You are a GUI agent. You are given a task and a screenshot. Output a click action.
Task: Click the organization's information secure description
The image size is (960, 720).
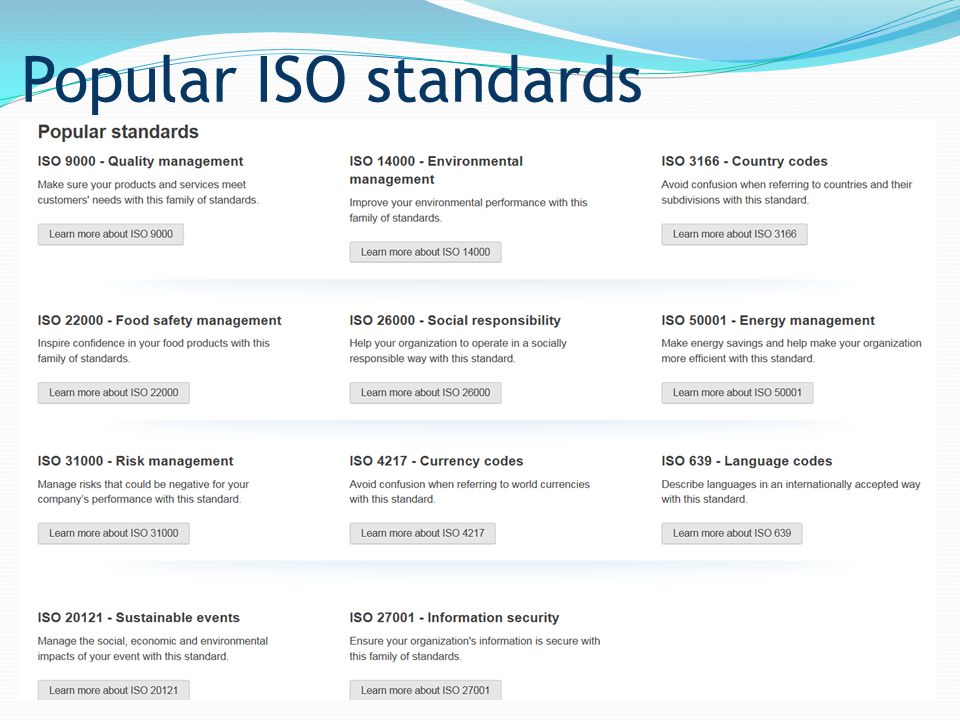474,648
